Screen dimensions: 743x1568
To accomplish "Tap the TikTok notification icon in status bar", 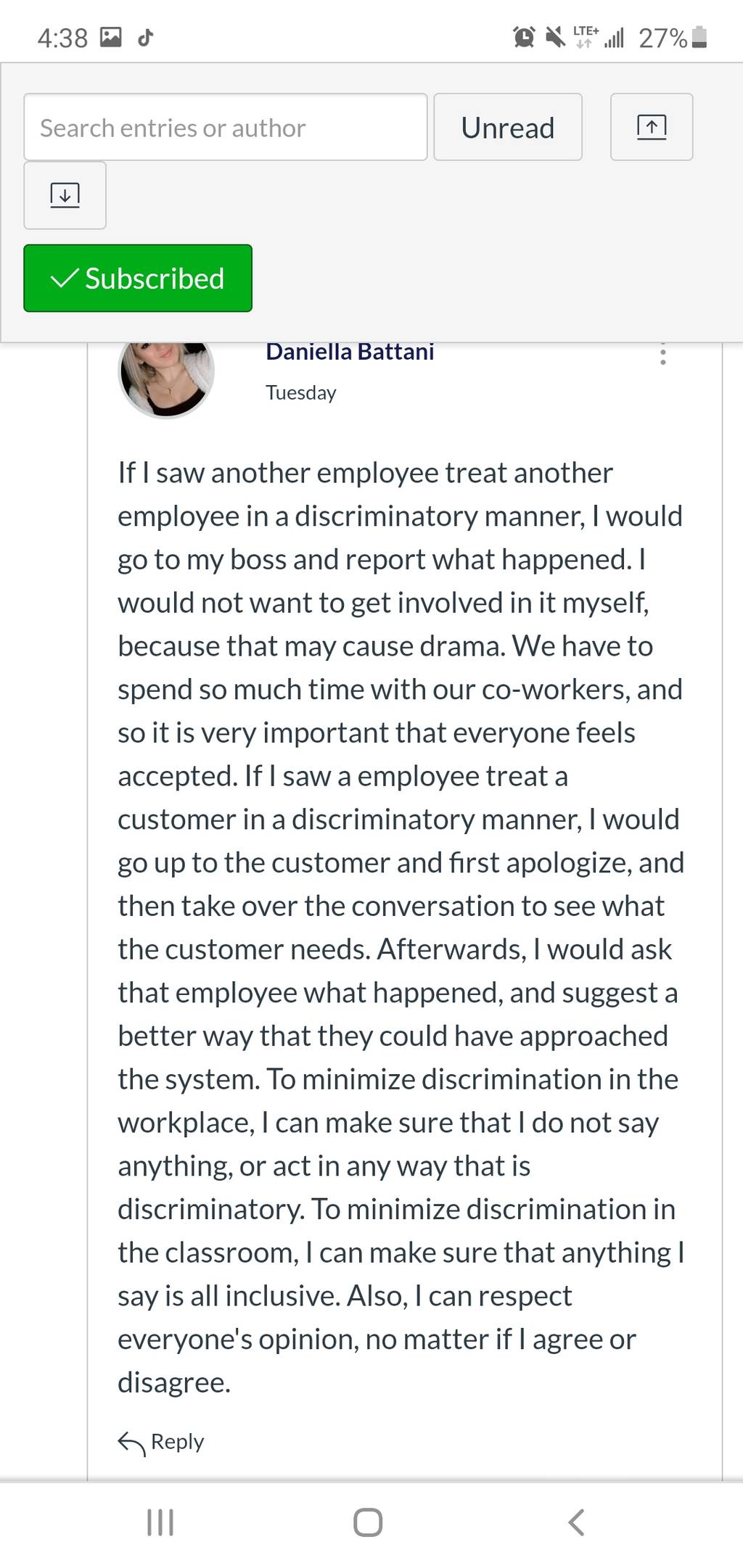I will [x=145, y=37].
